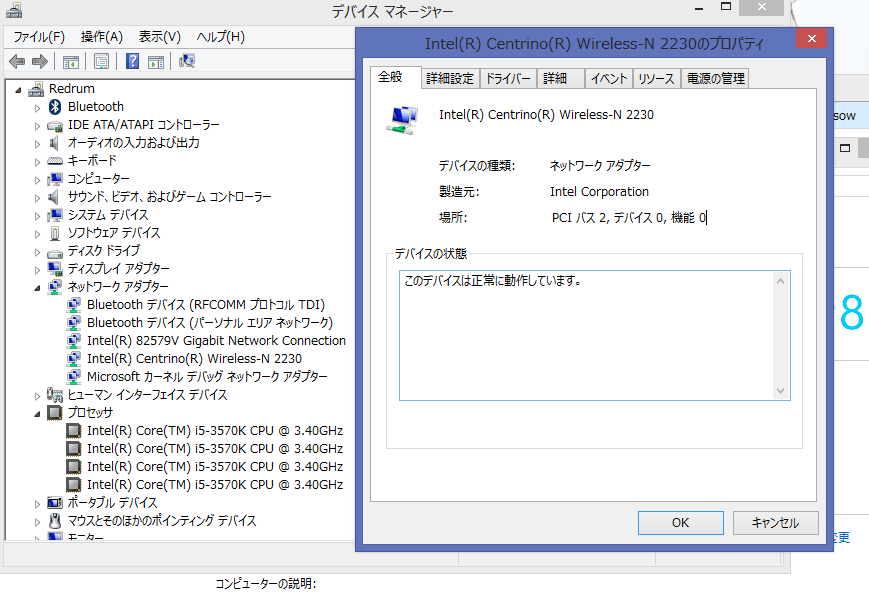This screenshot has width=869, height=594.
Task: Select Microsoft カーネル デバッグ ネットワーク アダプター
Action: (x=207, y=377)
